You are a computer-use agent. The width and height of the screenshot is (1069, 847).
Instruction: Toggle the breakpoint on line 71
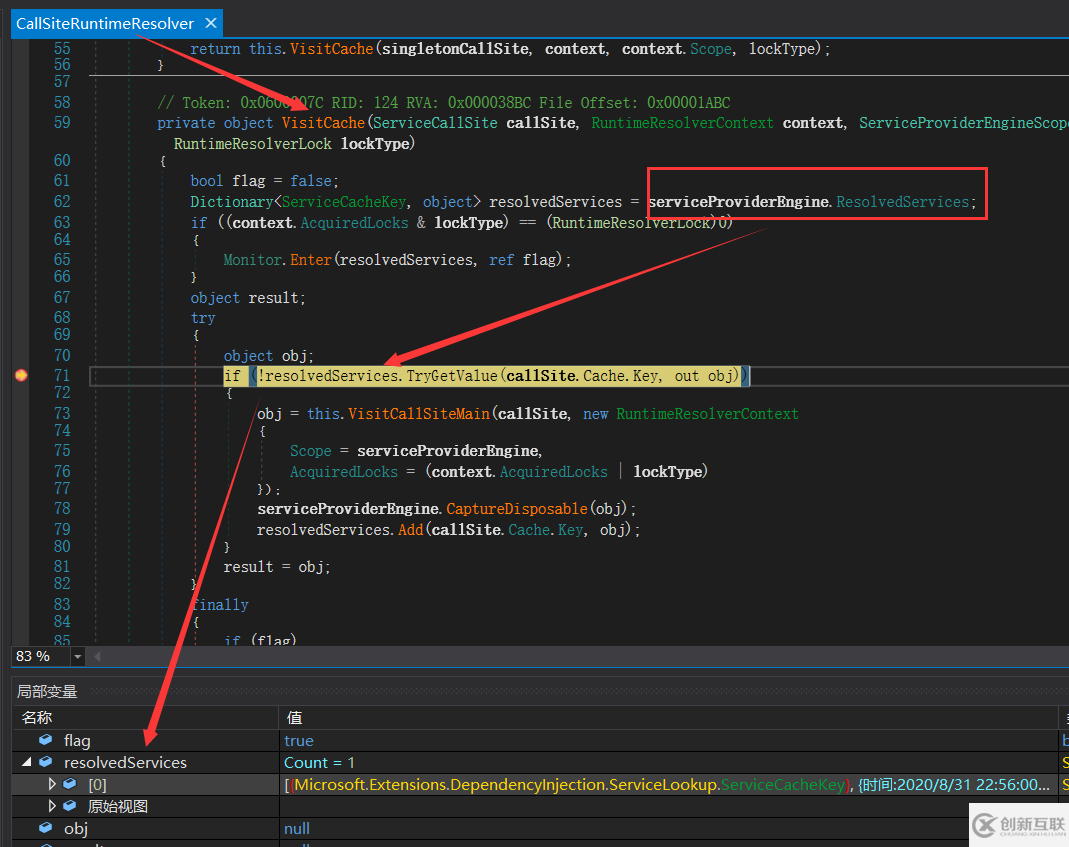pyautogui.click(x=21, y=375)
